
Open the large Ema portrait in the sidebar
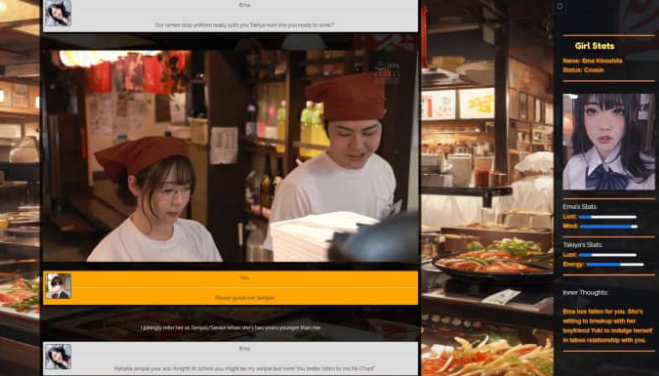(609, 142)
